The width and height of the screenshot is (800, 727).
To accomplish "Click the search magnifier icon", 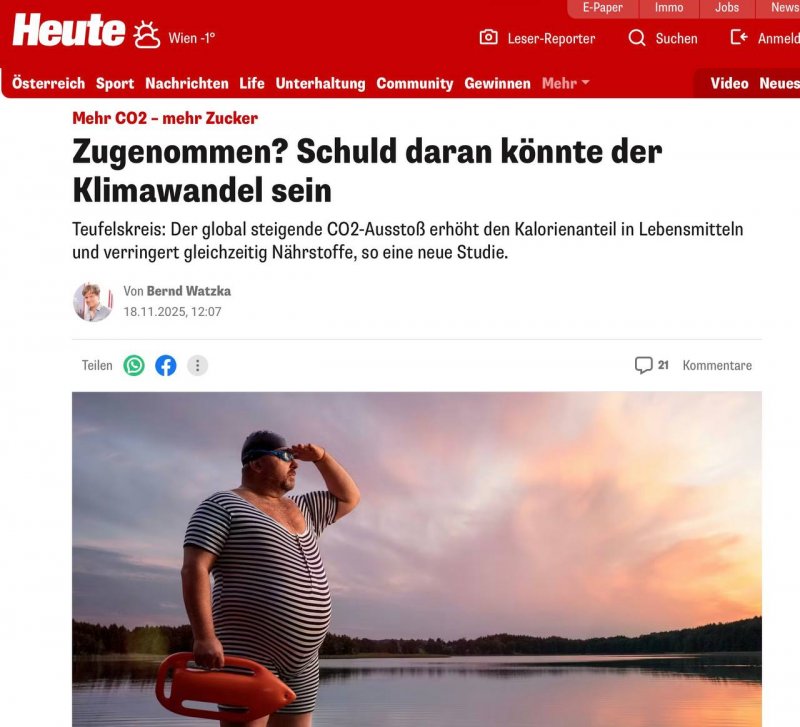I will point(637,38).
